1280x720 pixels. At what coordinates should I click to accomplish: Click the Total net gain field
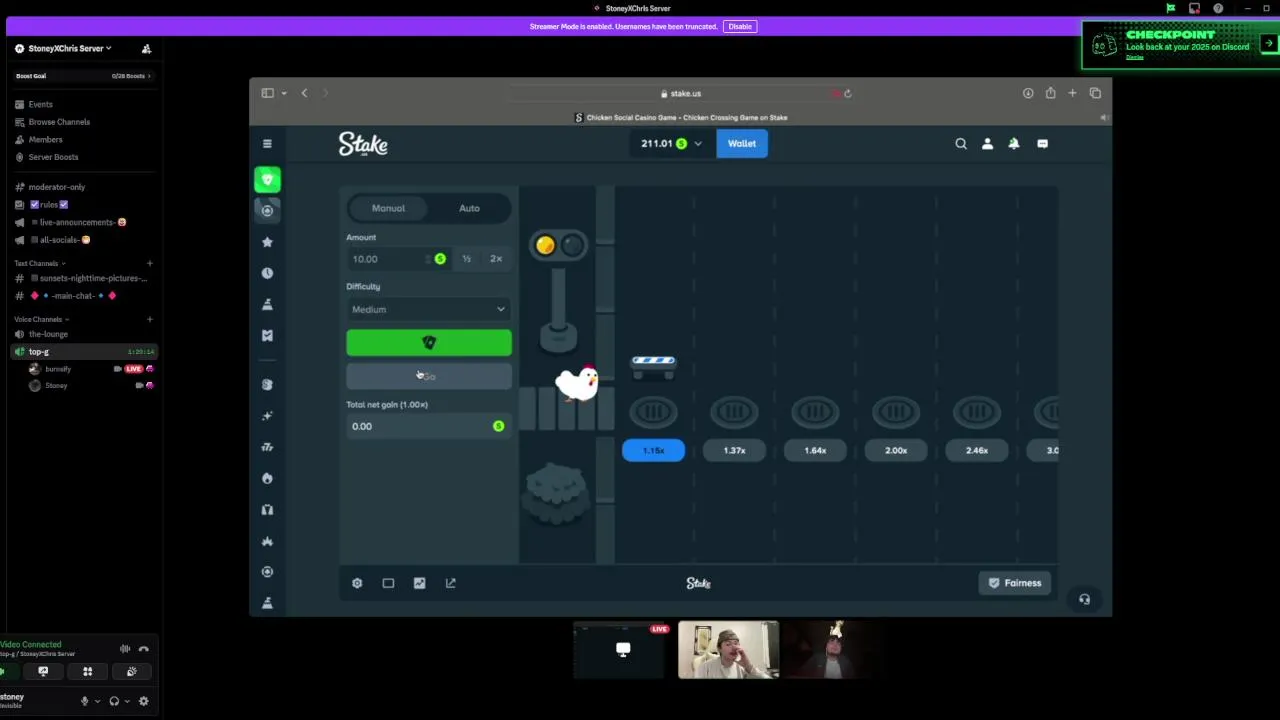(429, 426)
